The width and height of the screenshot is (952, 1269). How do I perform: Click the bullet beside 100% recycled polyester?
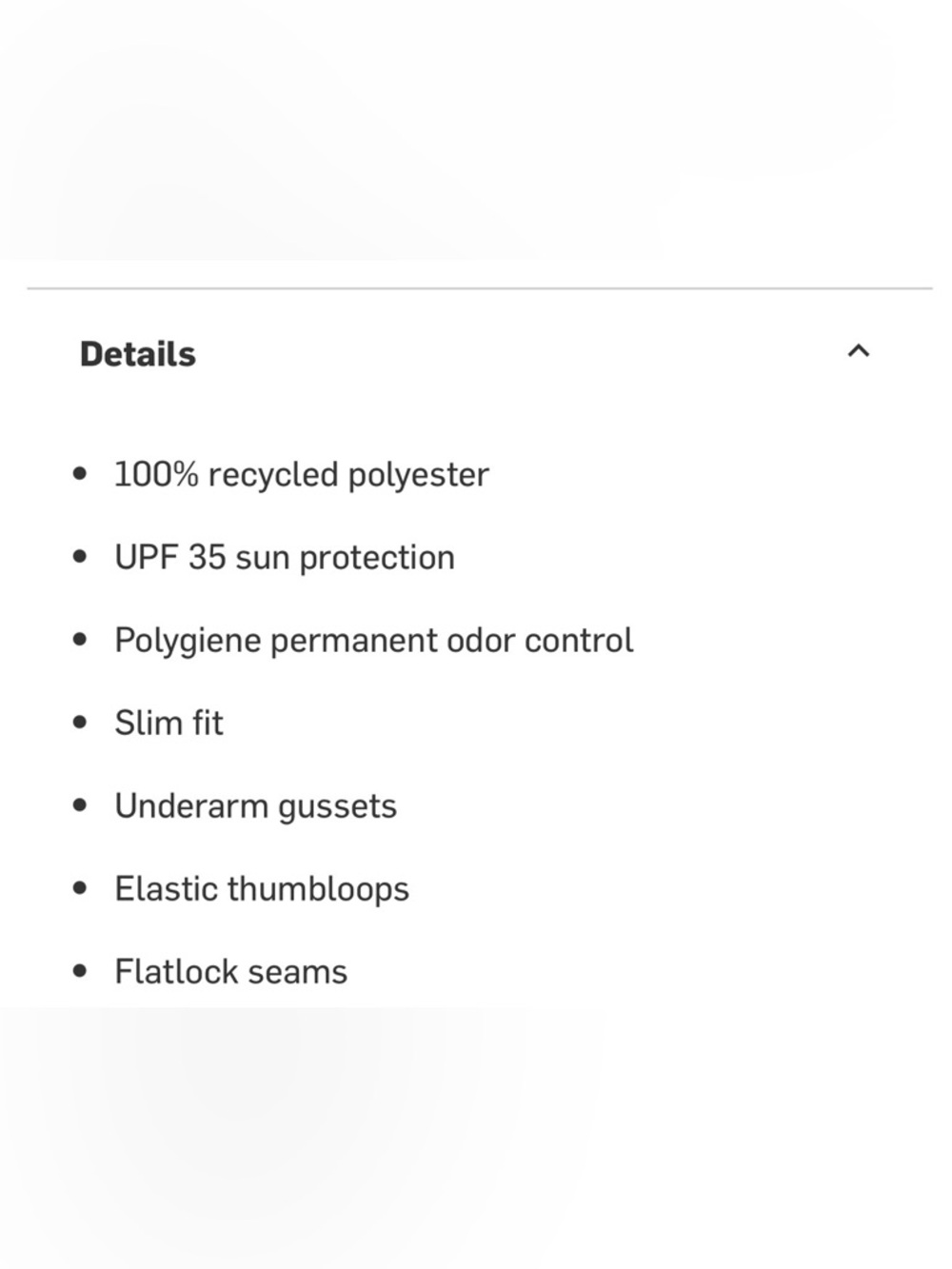pyautogui.click(x=80, y=473)
